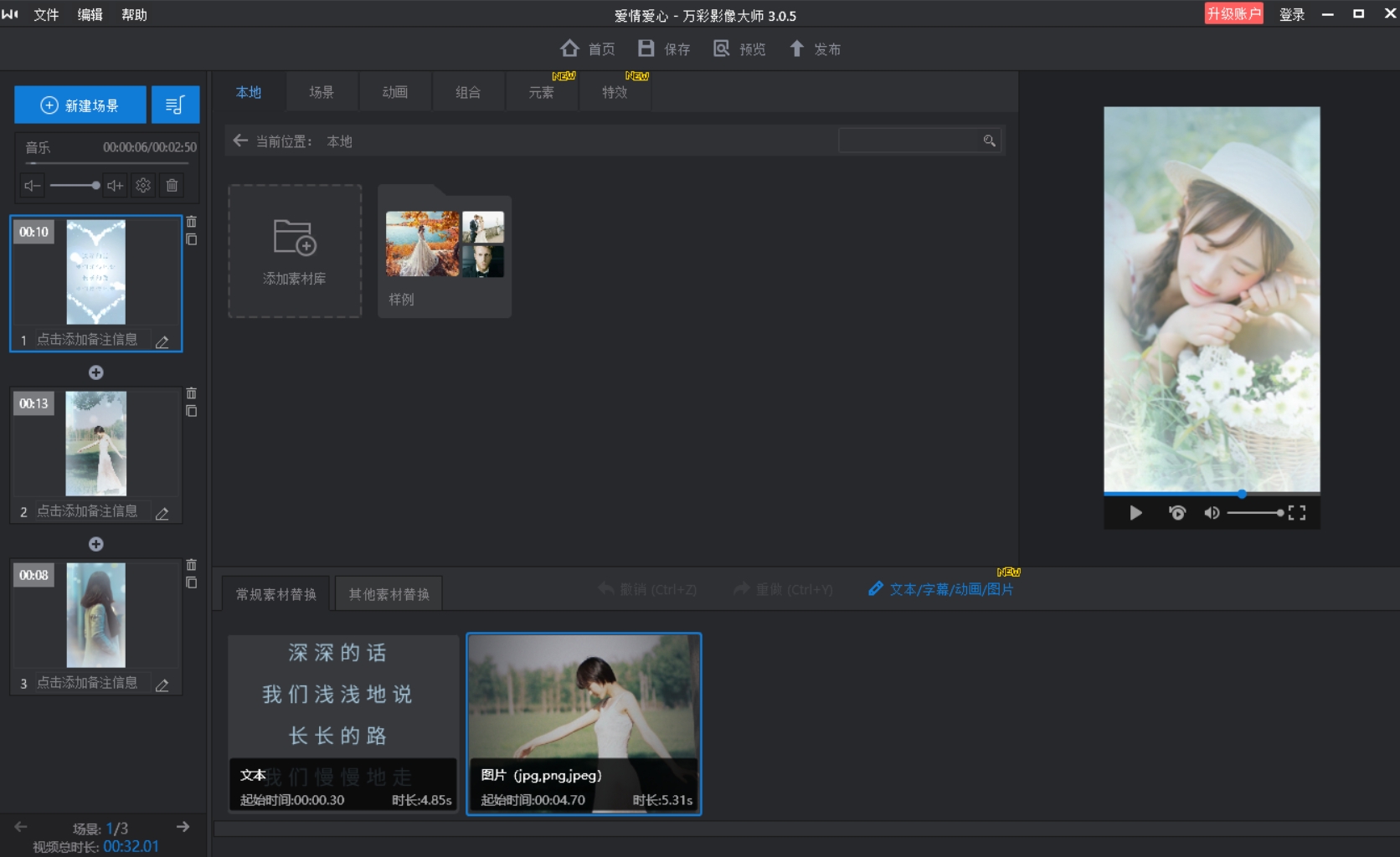Open the 编辑 menu
Viewport: 1400px width, 857px height.
[90, 14]
